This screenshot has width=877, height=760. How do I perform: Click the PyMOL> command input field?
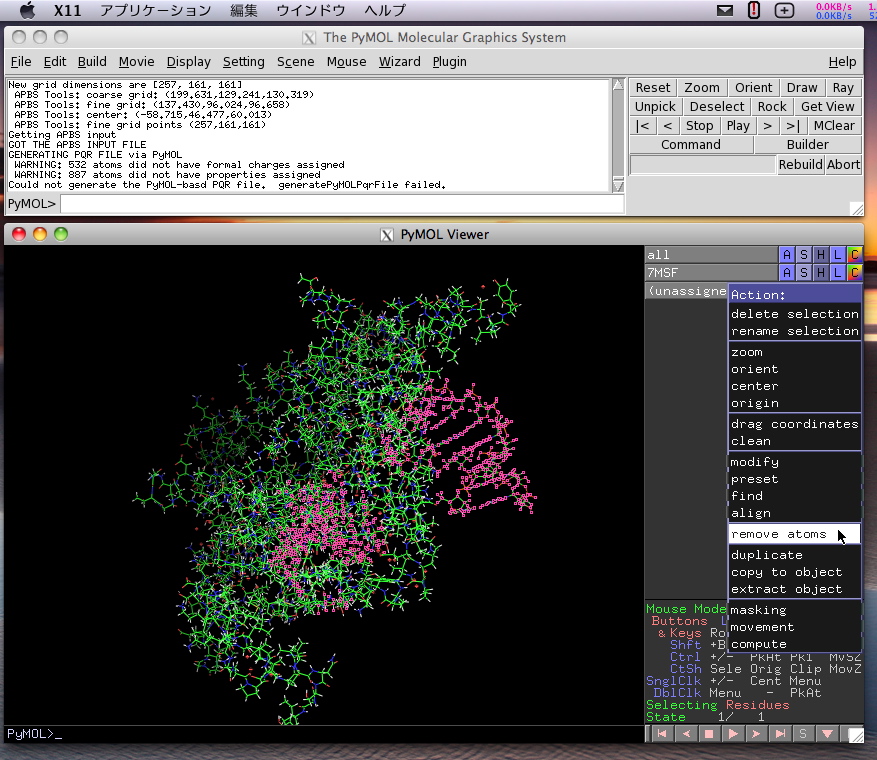tap(342, 204)
